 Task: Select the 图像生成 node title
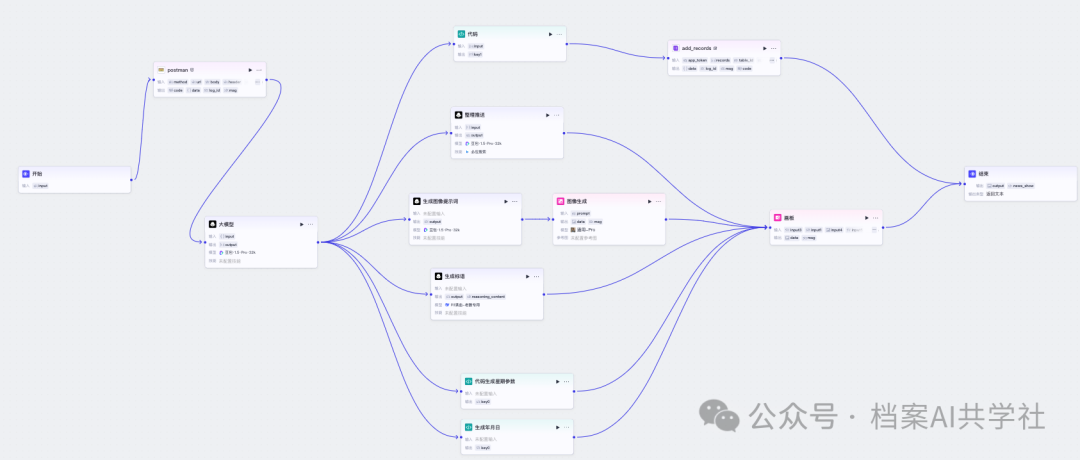(577, 201)
